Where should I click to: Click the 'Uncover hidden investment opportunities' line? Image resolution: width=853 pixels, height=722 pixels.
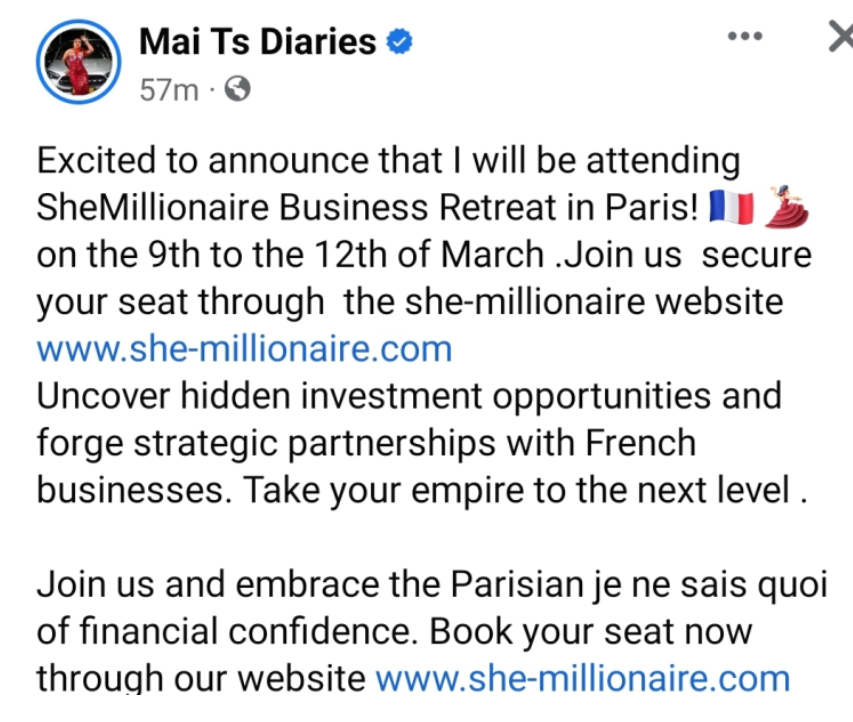(409, 397)
